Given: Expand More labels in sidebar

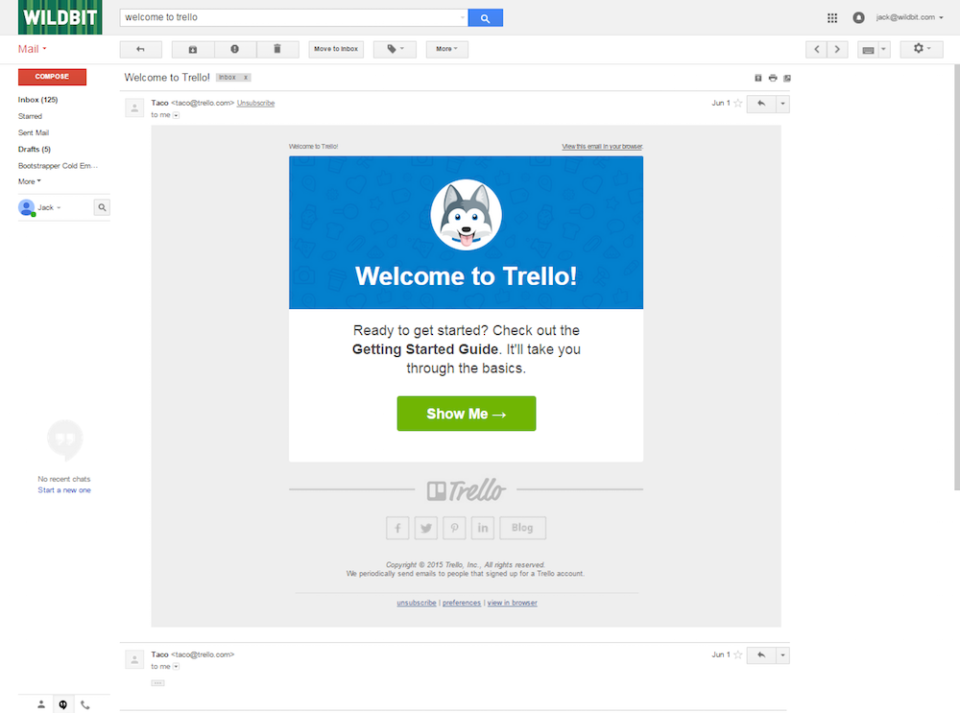Looking at the screenshot, I should pyautogui.click(x=29, y=182).
